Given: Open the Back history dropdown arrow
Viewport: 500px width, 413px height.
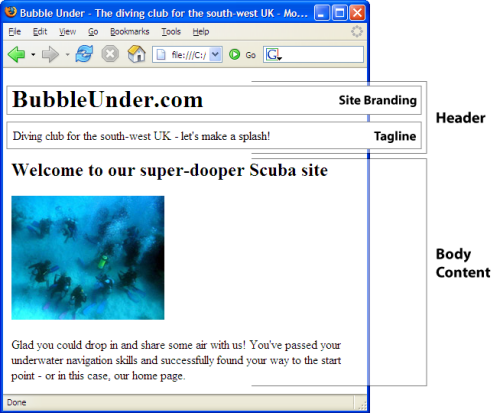Looking at the screenshot, I should [x=33, y=54].
